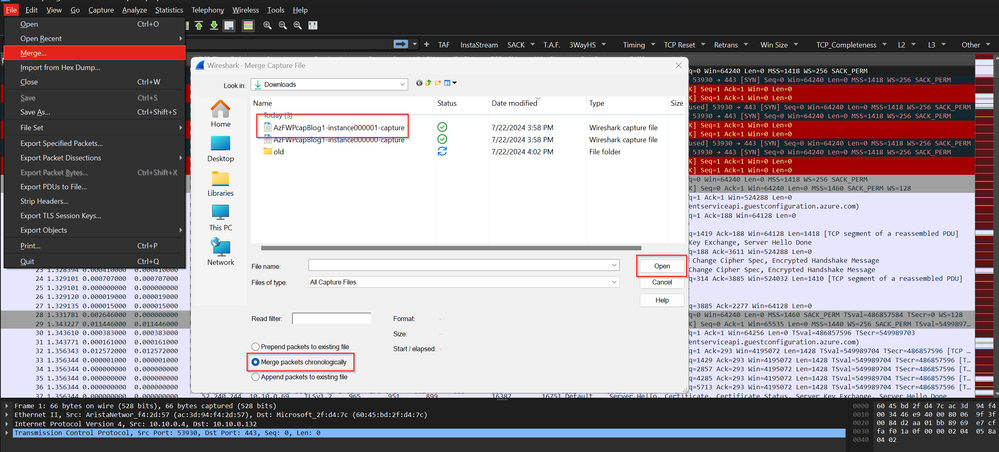Open the Look in Downloads dropdown
This screenshot has width=999, height=452.
click(329, 84)
